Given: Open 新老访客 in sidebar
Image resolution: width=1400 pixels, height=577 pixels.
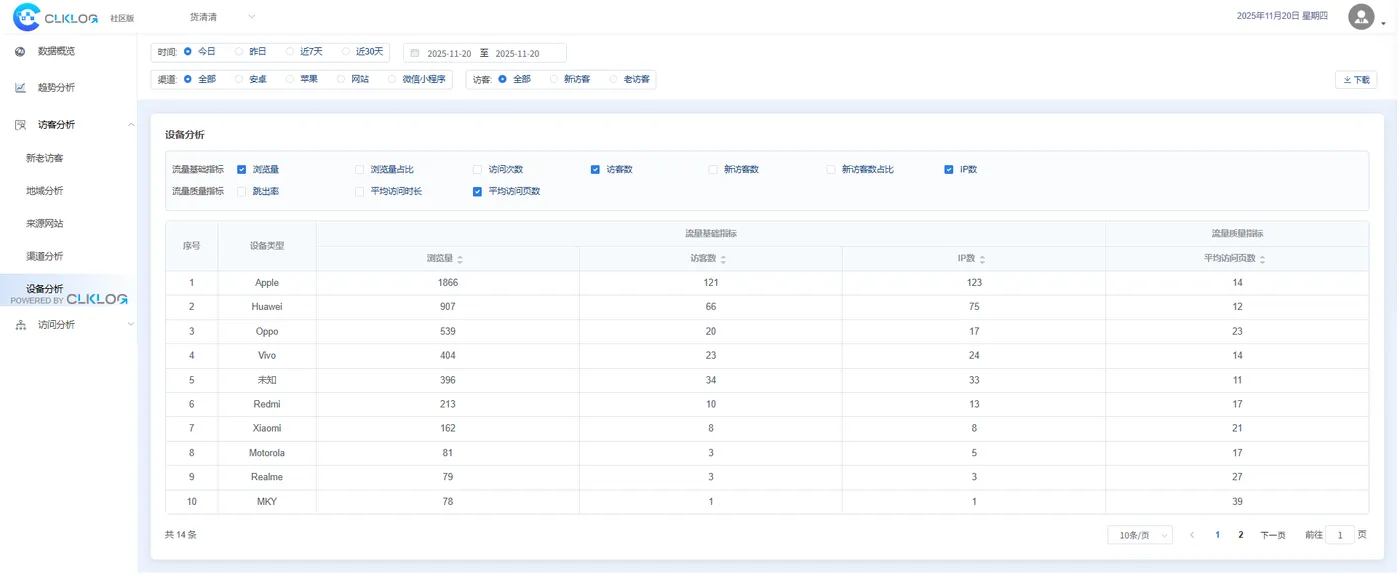Looking at the screenshot, I should tap(45, 158).
